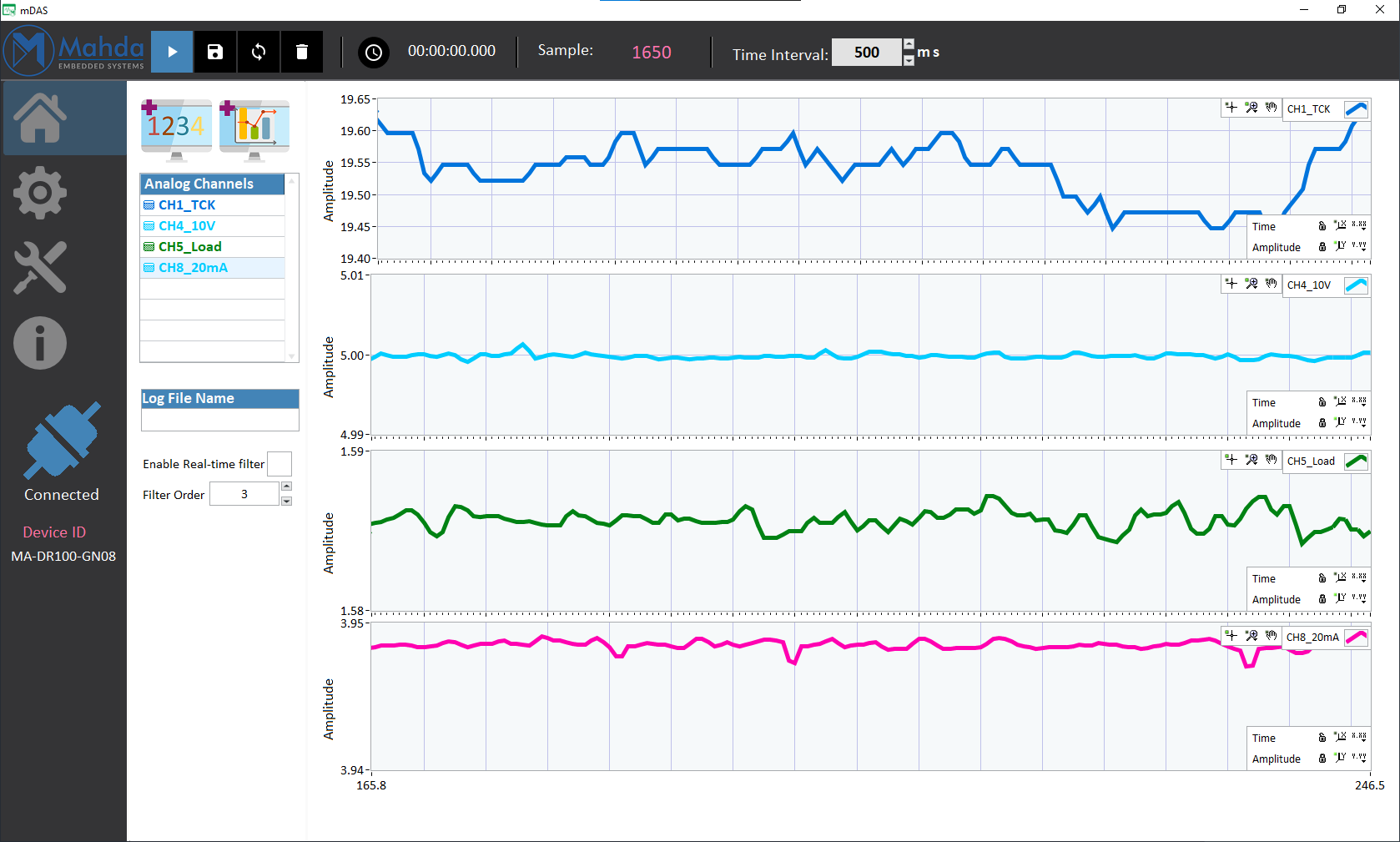Select CH4_10V in the Analog Channels list
Screen dimensions: 1400x842
pyautogui.click(x=213, y=226)
